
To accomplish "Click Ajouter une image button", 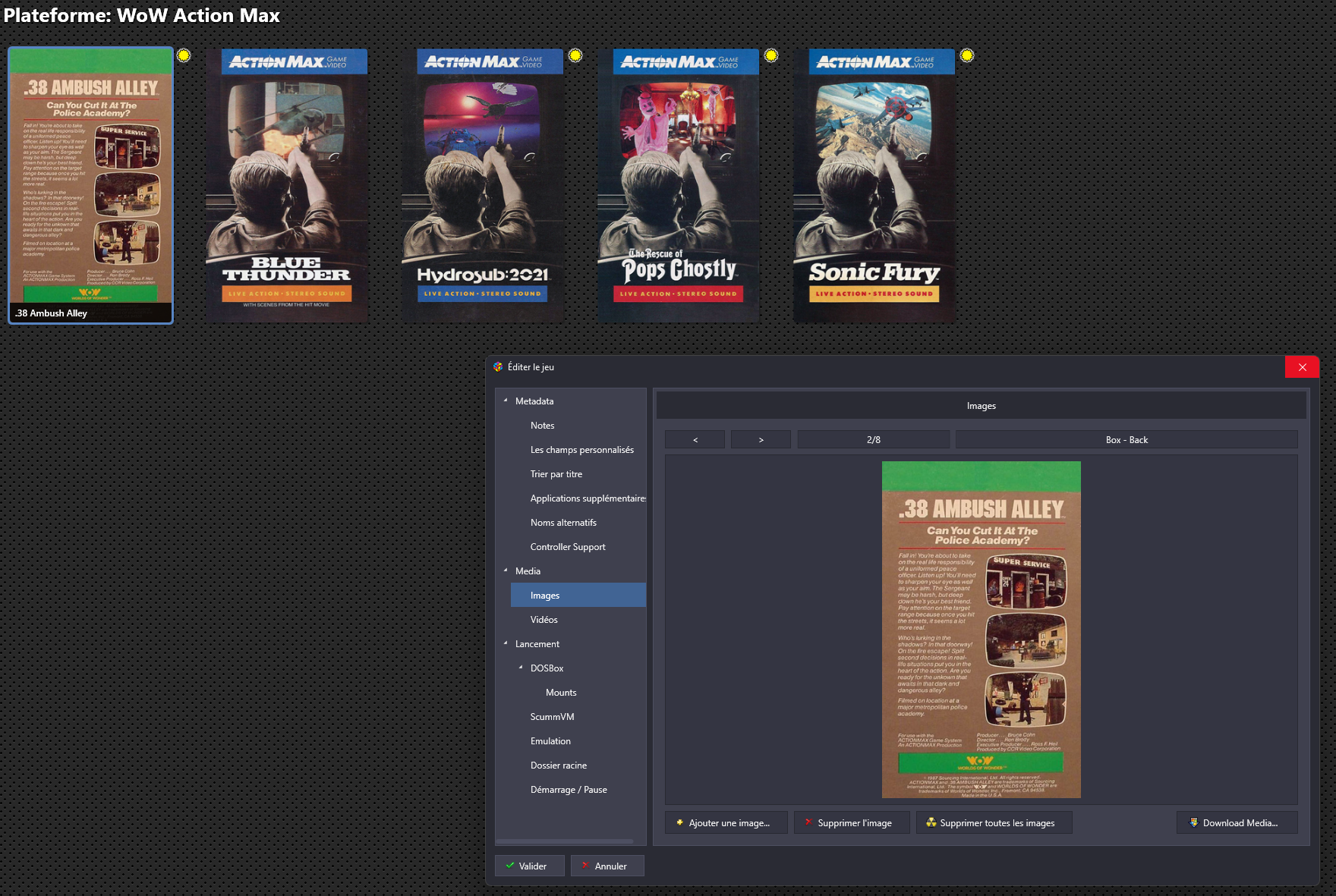I will (x=726, y=822).
